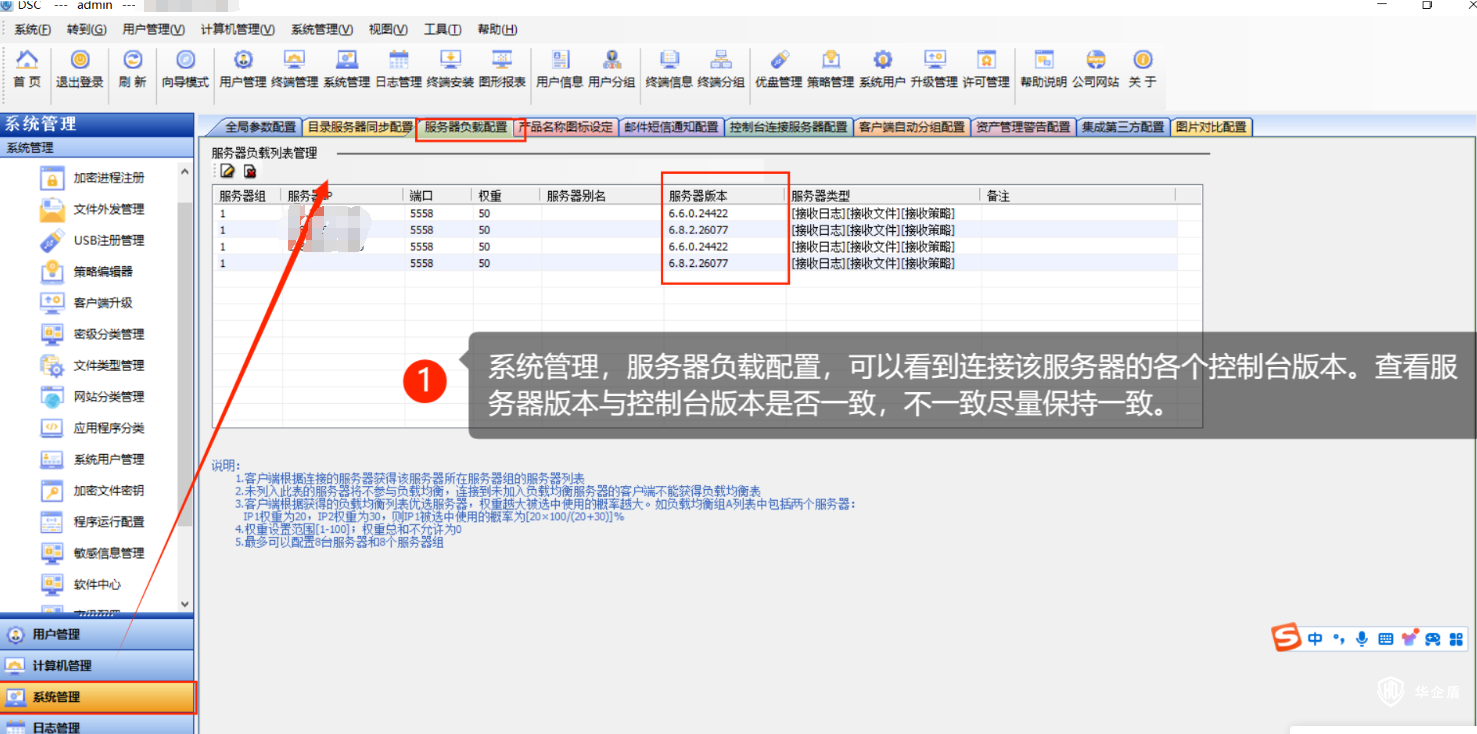
Task: Select 策略编辑器 in the sidebar list
Action: point(103,271)
